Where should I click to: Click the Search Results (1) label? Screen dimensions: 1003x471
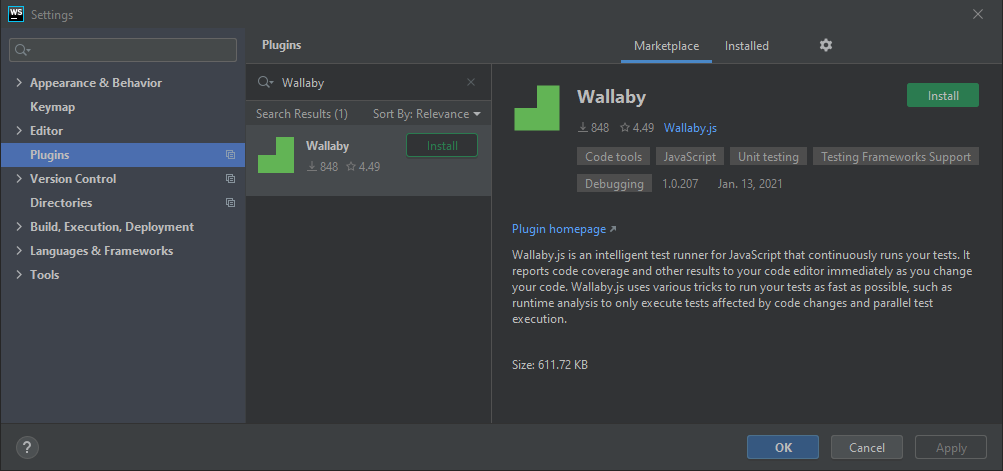(302, 114)
